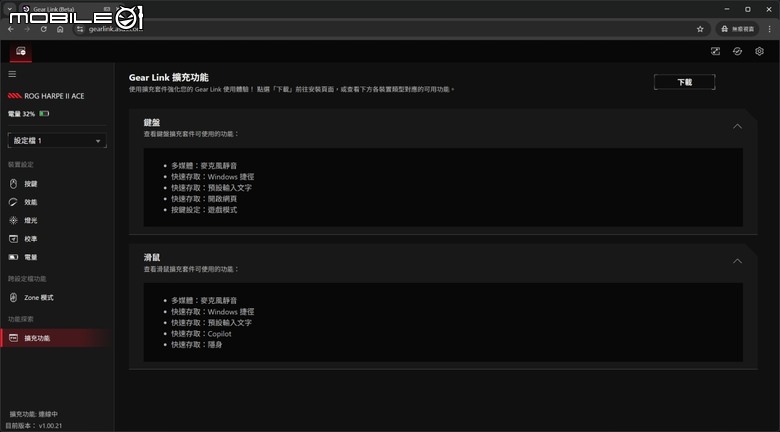The height and width of the screenshot is (432, 780).
Task: Click the 擴充功能: 連線中 status text
Action: tap(34, 414)
